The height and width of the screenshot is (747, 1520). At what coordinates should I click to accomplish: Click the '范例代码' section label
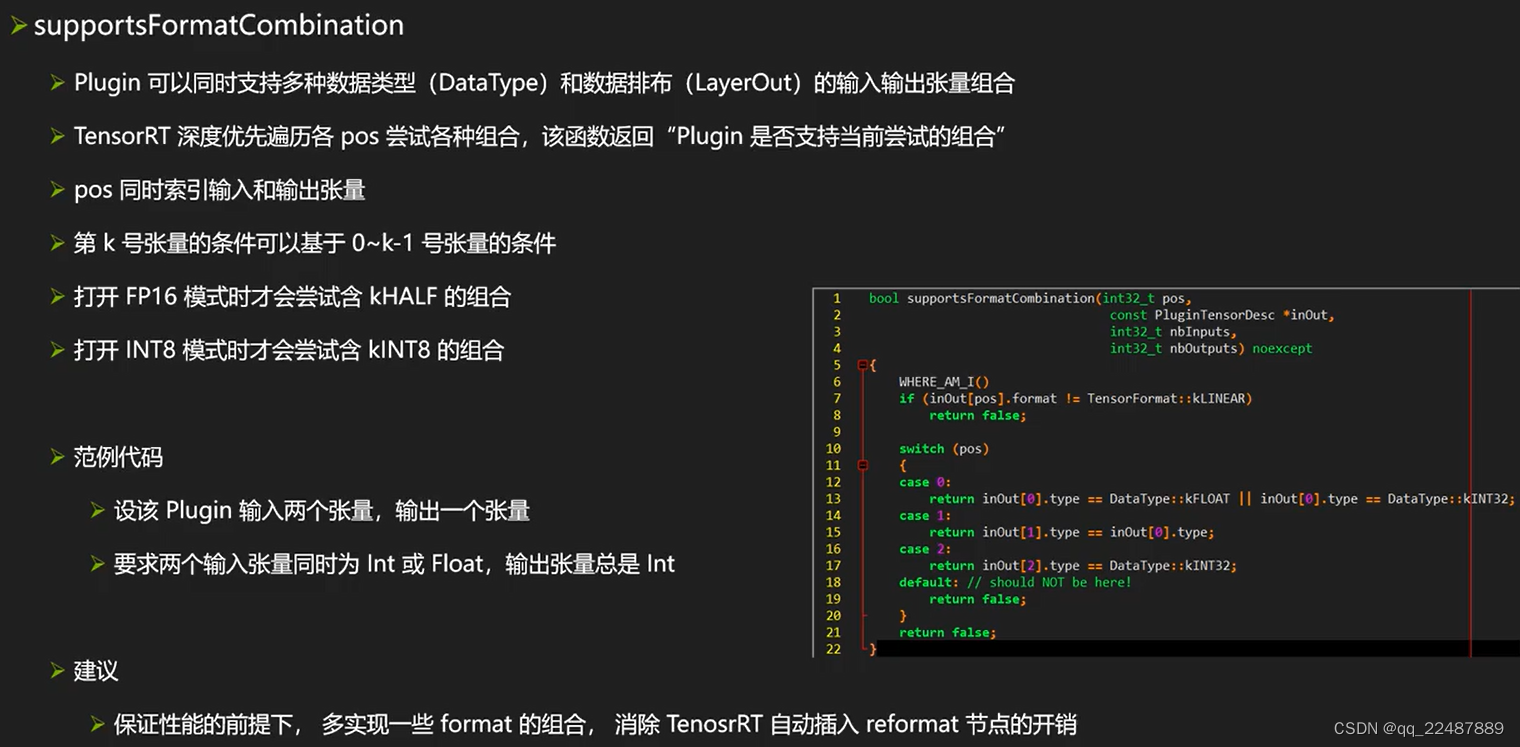[x=118, y=457]
